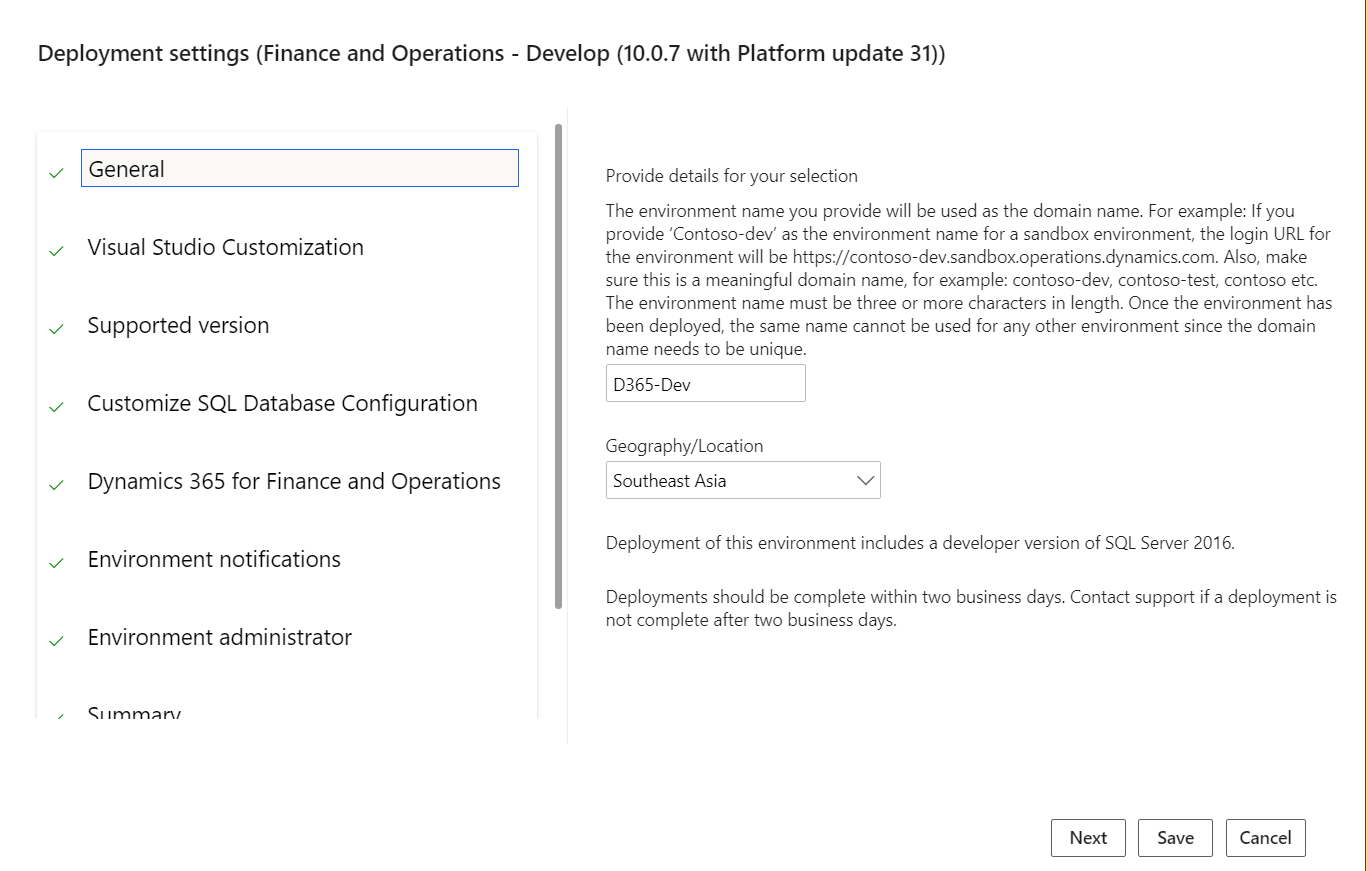1367x871 pixels.
Task: Click checkmark beside Environment notifications
Action: coord(56,563)
